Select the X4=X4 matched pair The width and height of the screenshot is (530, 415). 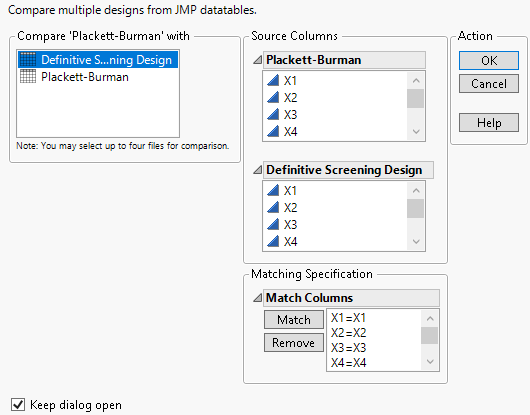click(x=348, y=363)
